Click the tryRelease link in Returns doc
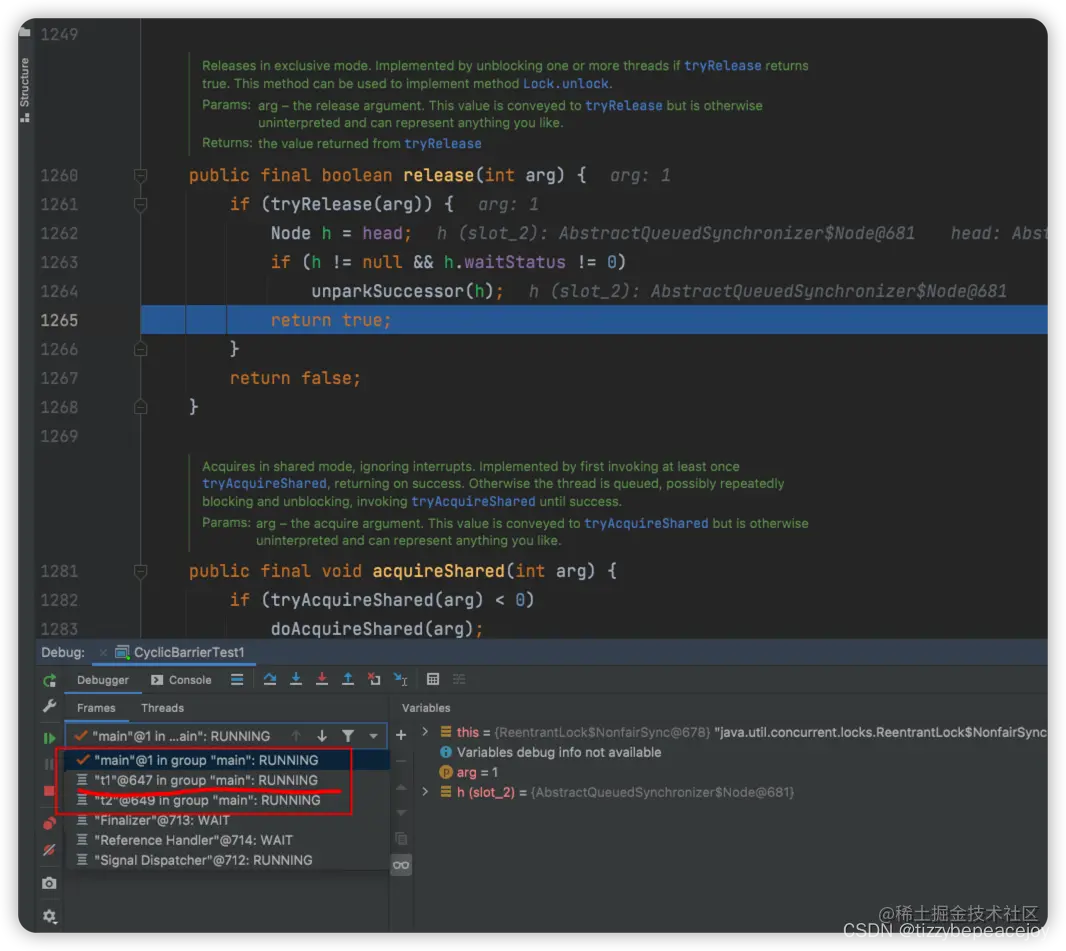The height and width of the screenshot is (951, 1066). click(443, 143)
